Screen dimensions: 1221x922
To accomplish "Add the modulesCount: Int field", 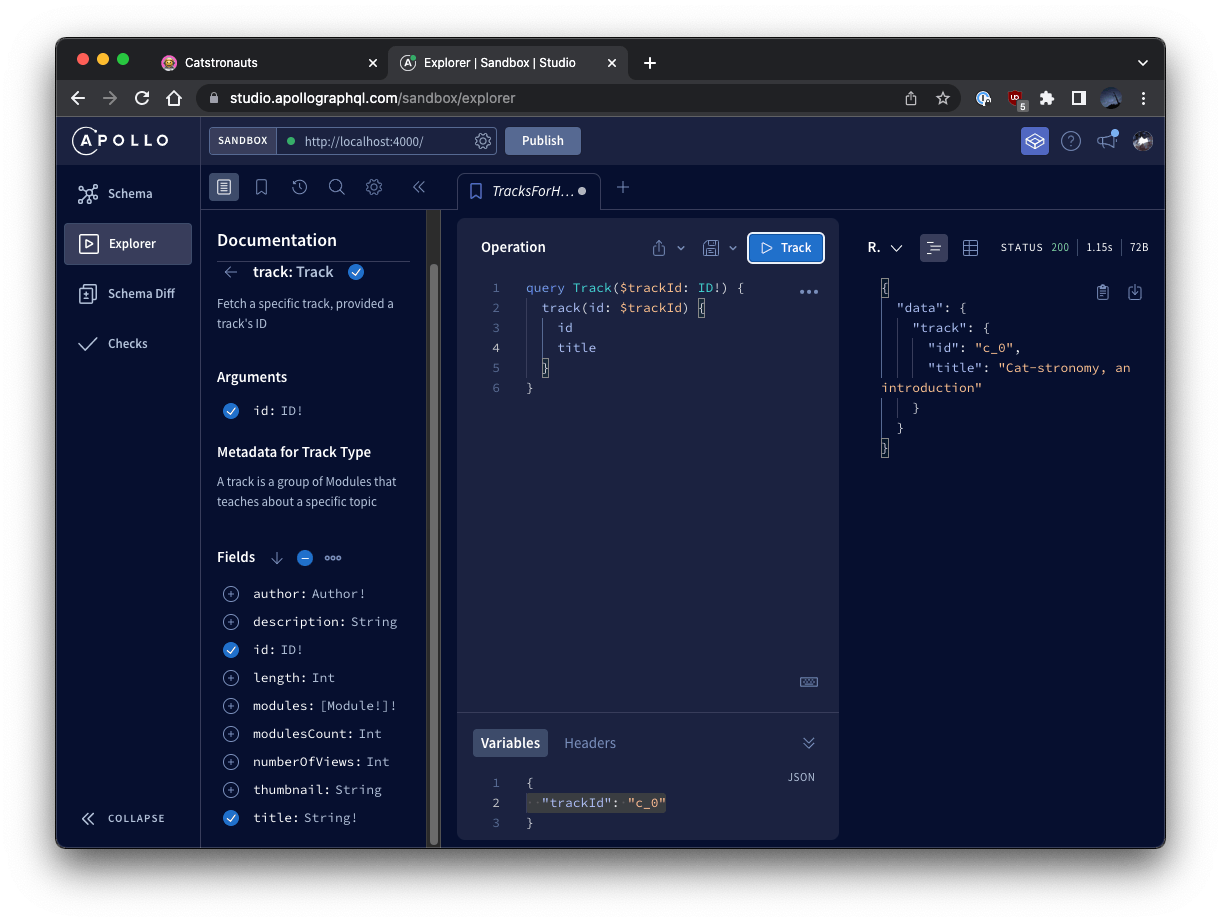I will (x=231, y=734).
